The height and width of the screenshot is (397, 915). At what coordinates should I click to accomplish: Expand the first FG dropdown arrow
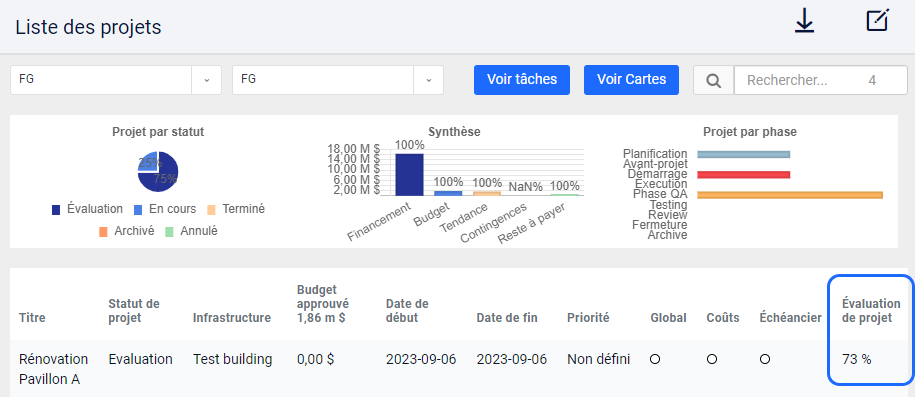[x=207, y=80]
